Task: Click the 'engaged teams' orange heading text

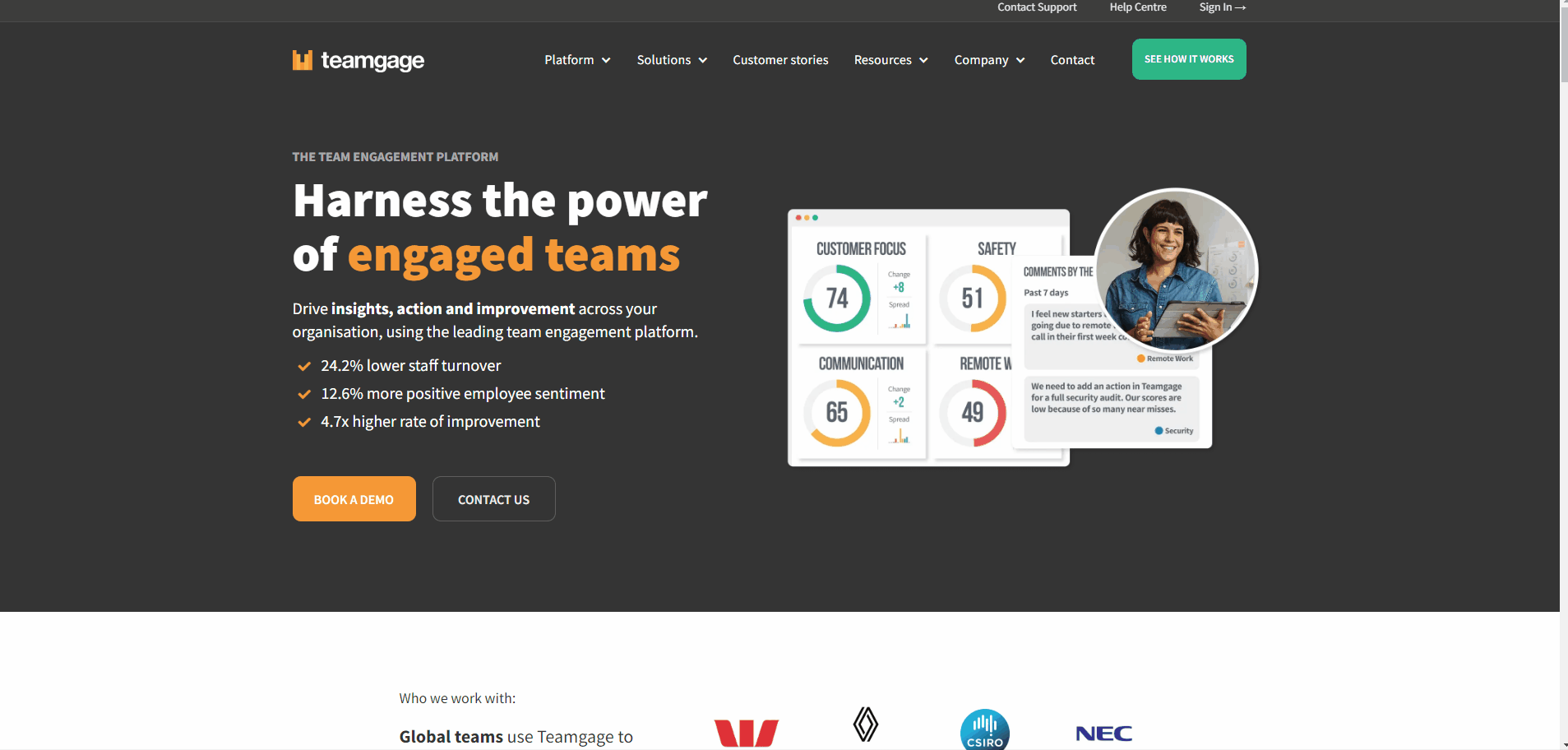Action: point(514,256)
